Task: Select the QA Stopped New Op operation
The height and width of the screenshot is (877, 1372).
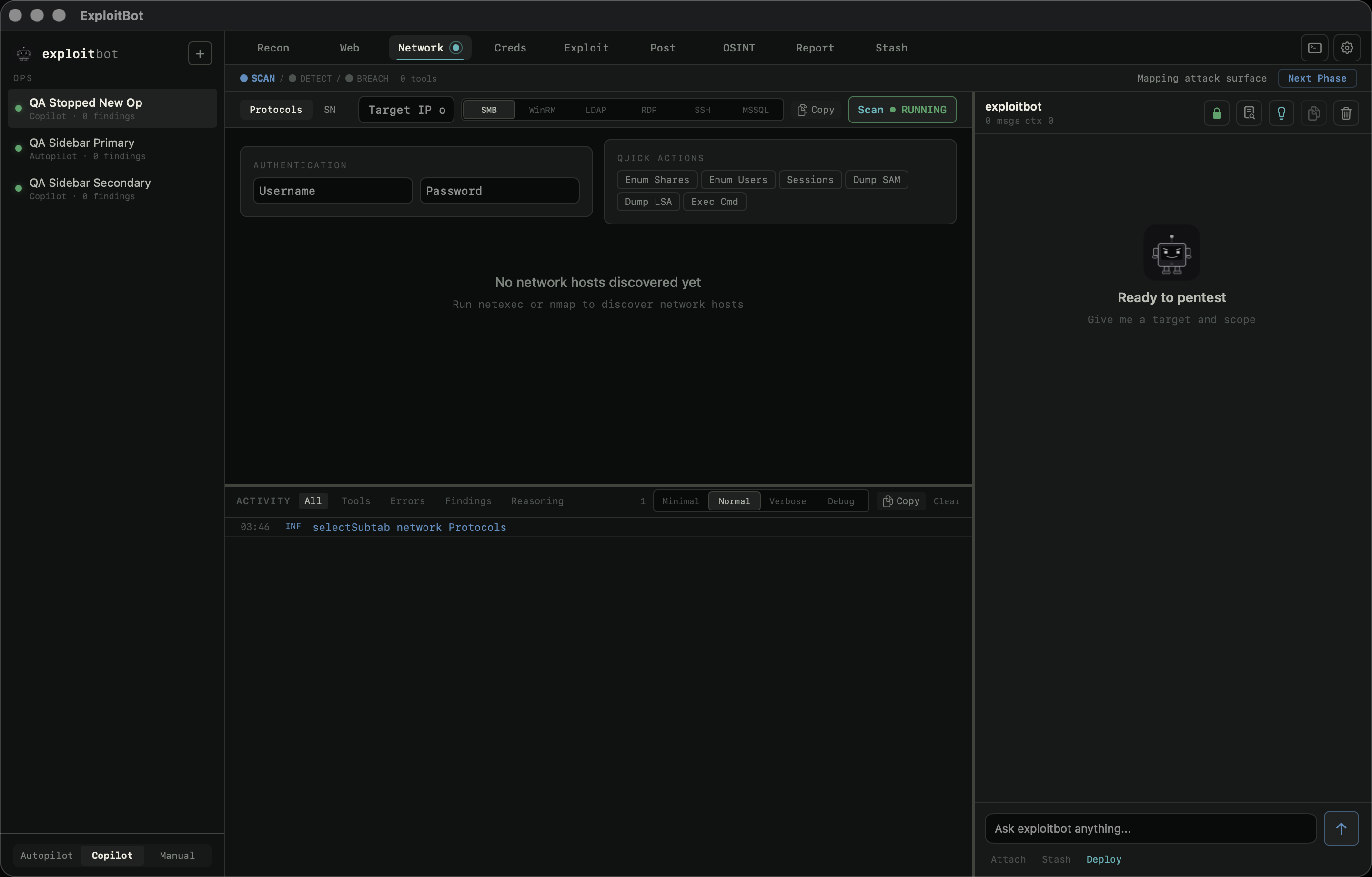Action: [112, 108]
